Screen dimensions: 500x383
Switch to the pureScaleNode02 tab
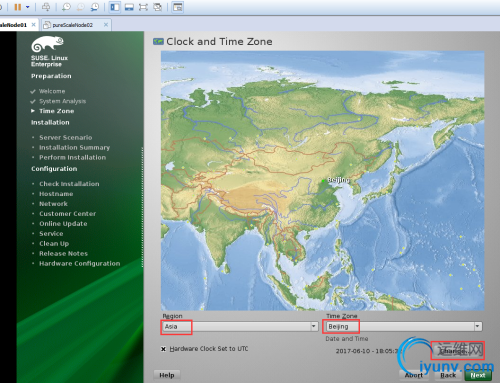[72, 25]
